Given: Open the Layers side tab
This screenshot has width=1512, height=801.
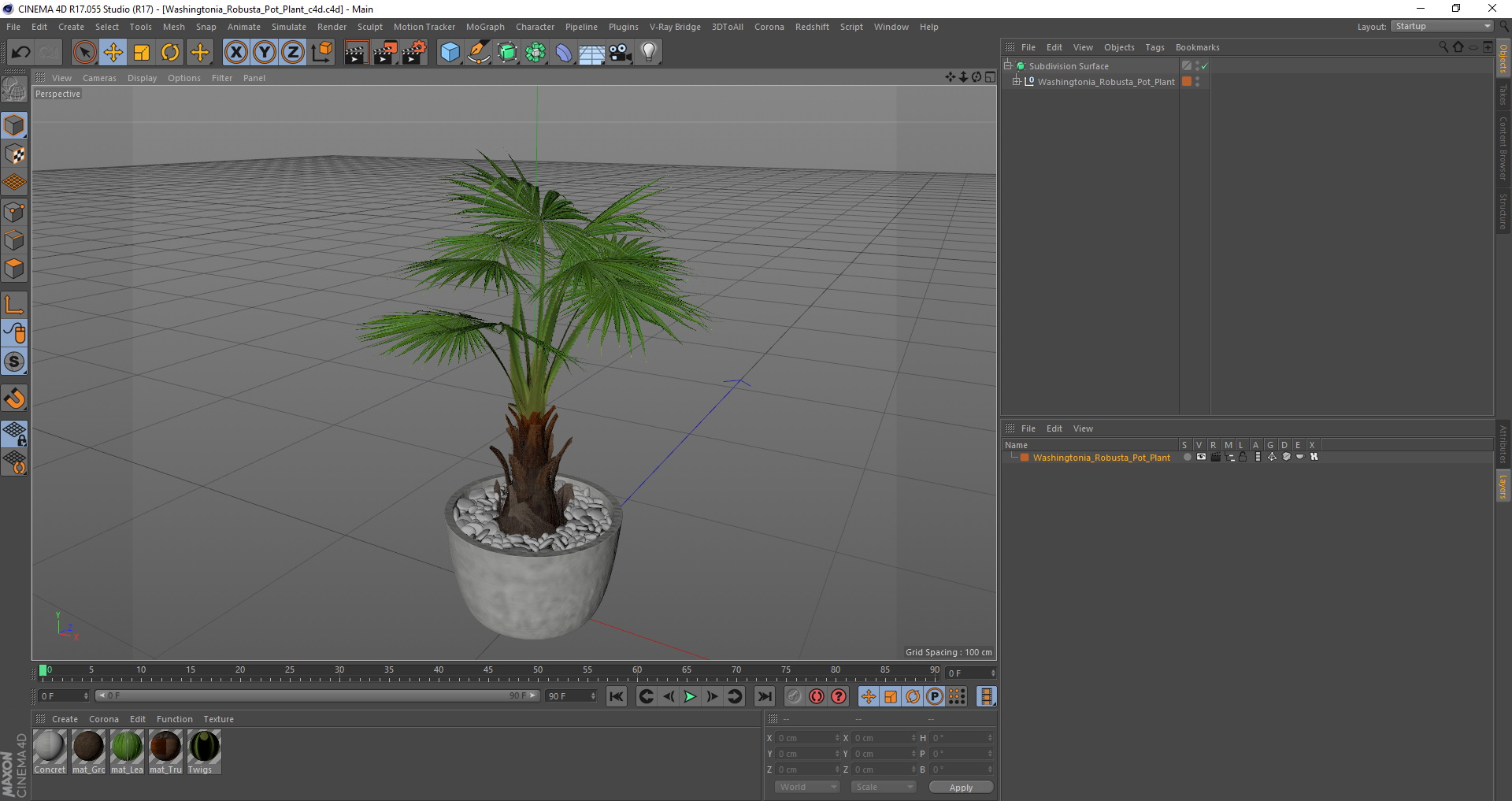Looking at the screenshot, I should click(1503, 486).
